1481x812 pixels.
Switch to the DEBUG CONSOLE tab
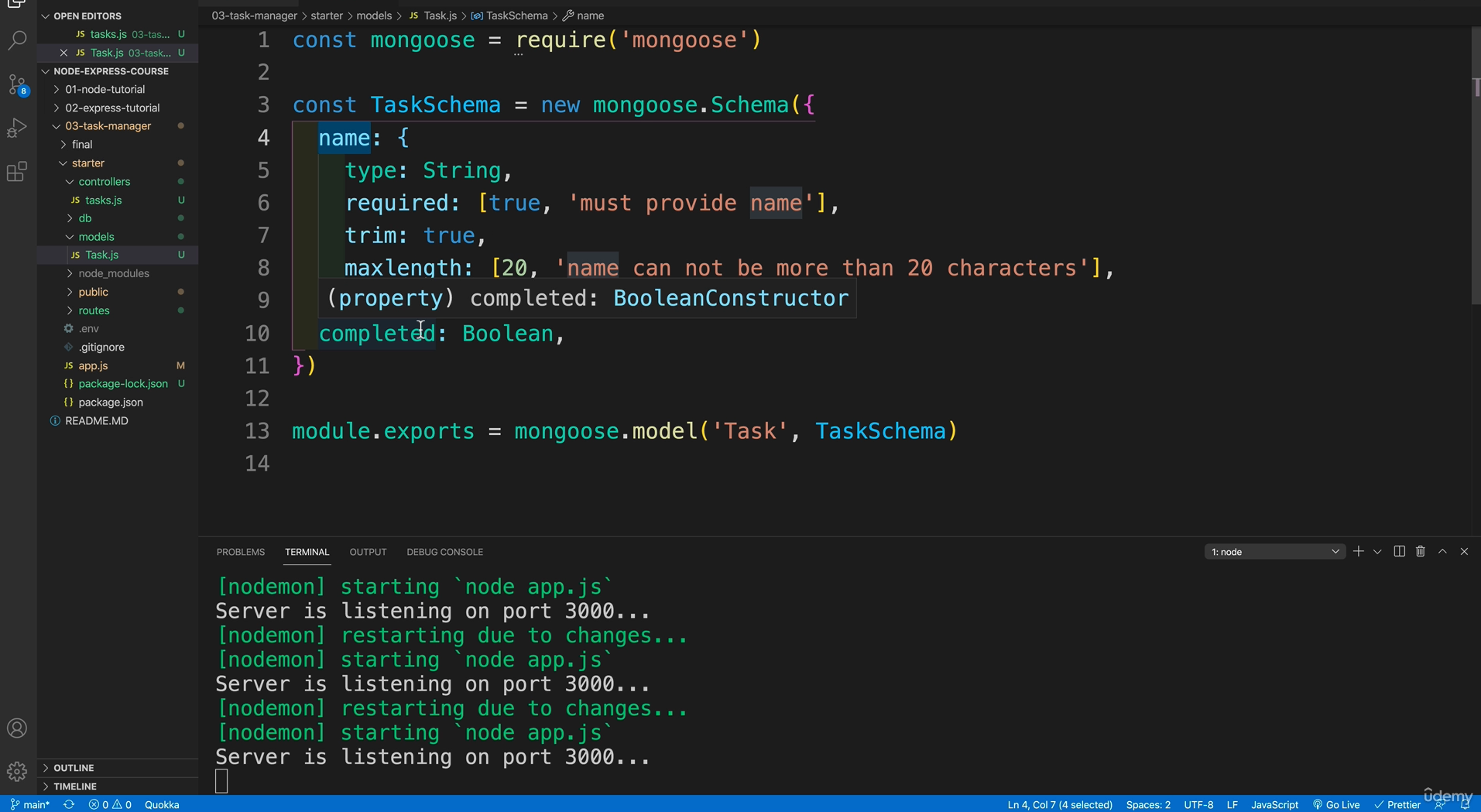444,552
